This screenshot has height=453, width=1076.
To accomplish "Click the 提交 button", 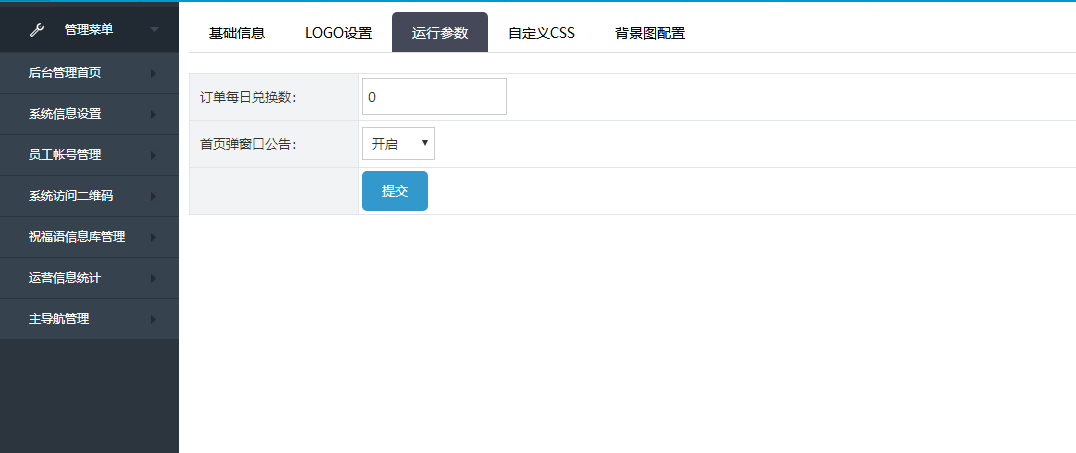I will pyautogui.click(x=395, y=191).
